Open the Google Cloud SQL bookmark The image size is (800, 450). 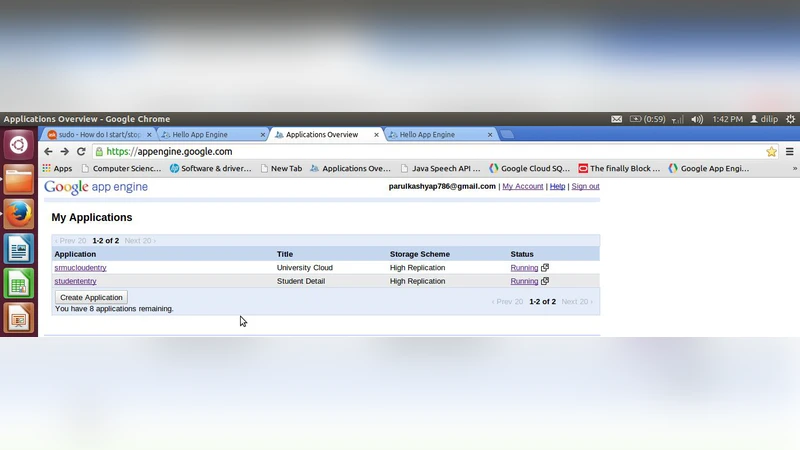[x=529, y=169]
